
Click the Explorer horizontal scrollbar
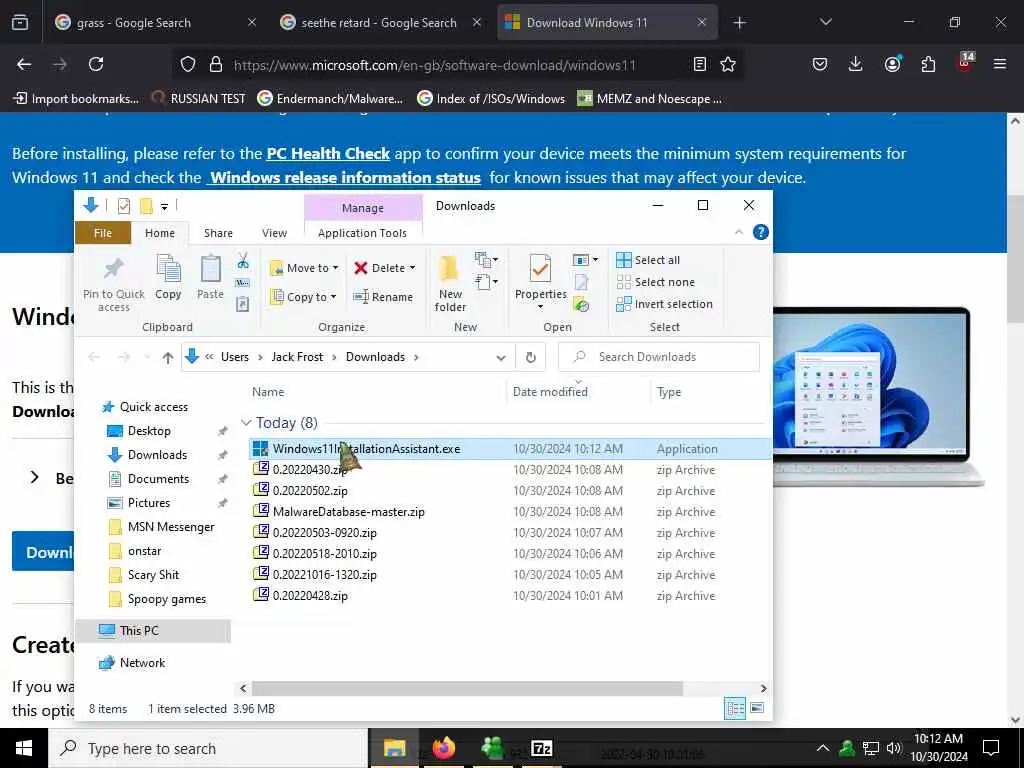pyautogui.click(x=467, y=688)
